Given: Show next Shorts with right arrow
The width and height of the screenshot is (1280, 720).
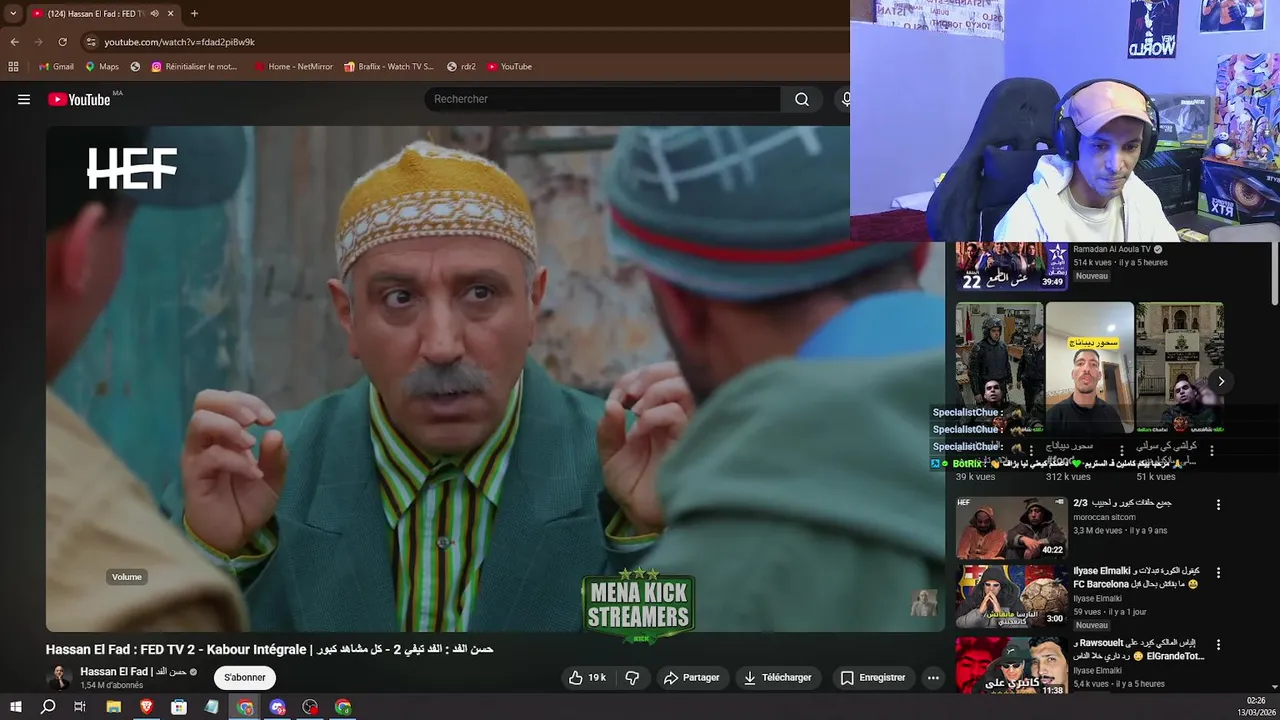Looking at the screenshot, I should 1220,381.
